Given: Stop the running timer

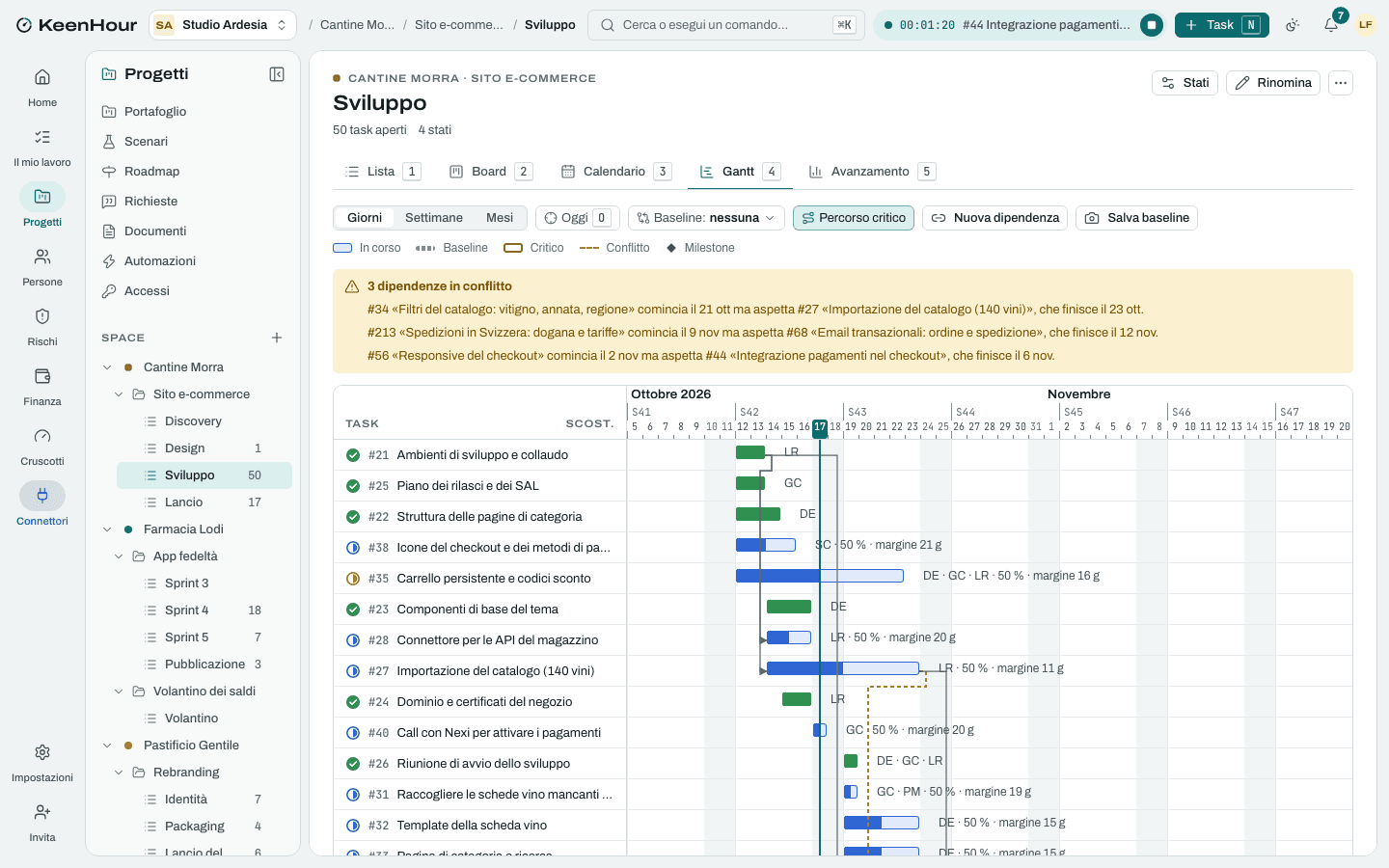Looking at the screenshot, I should (1152, 25).
